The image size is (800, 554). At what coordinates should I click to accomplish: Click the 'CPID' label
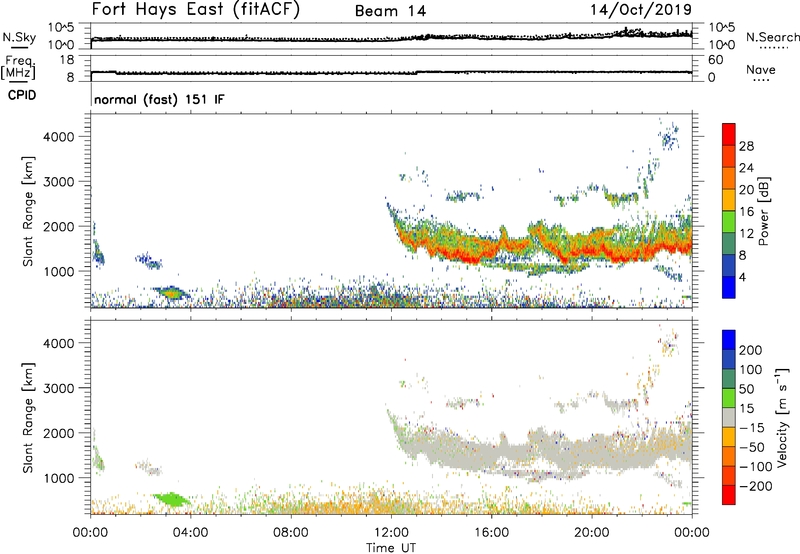point(22,95)
